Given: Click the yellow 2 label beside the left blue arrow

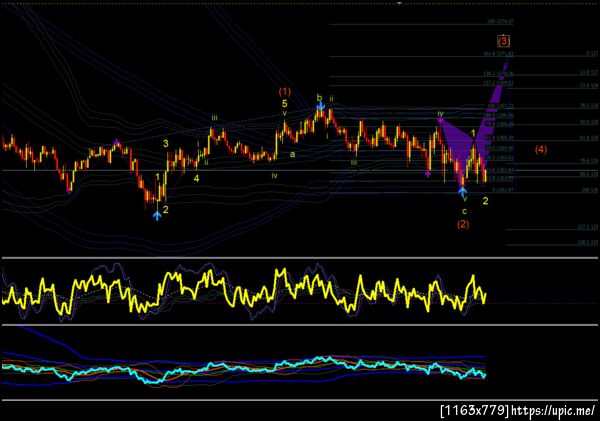Looking at the screenshot, I should click(x=166, y=210).
